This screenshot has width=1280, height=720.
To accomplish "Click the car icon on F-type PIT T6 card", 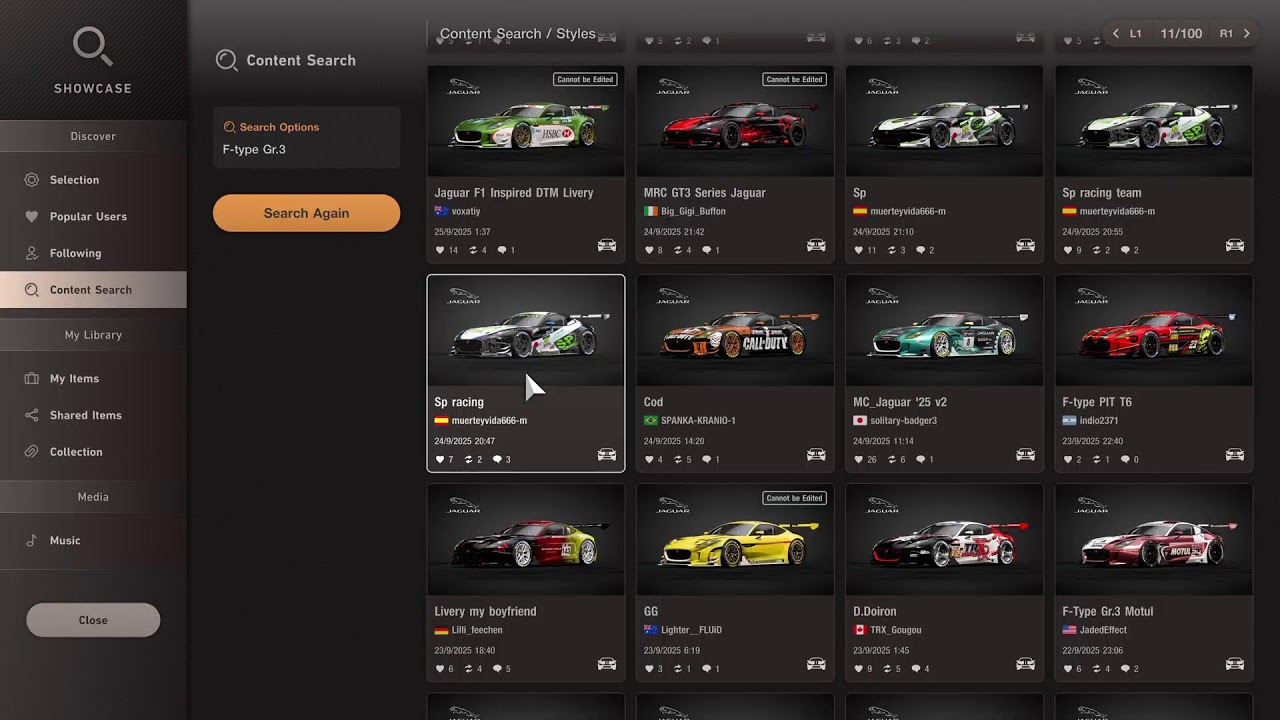I will [1235, 455].
